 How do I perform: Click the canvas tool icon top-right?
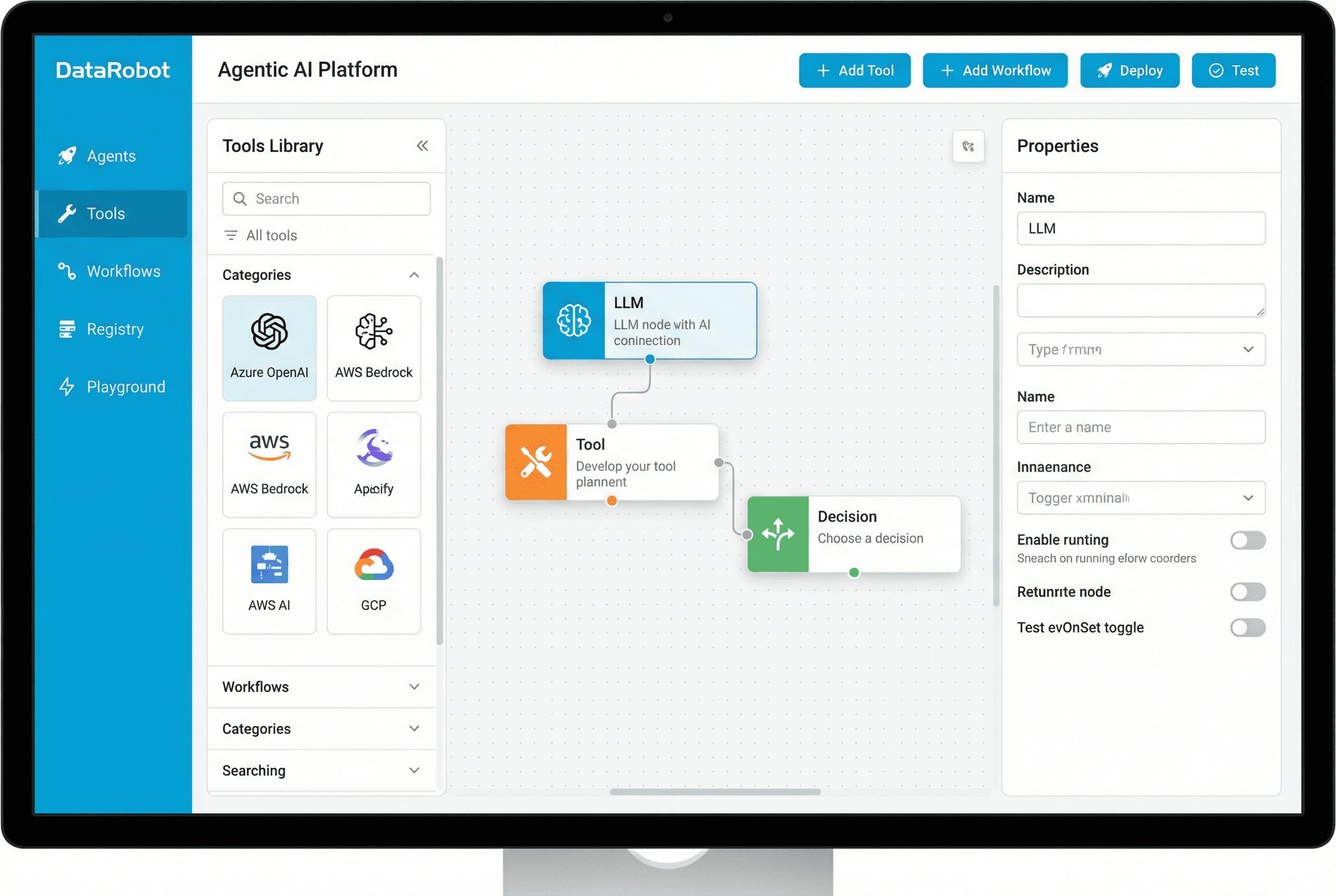[x=968, y=146]
